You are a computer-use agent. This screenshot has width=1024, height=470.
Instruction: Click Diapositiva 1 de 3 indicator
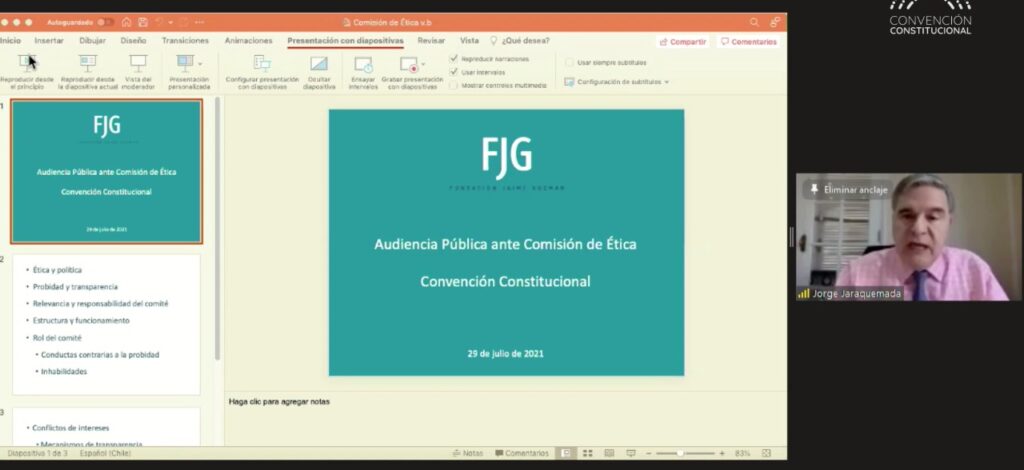(37, 453)
